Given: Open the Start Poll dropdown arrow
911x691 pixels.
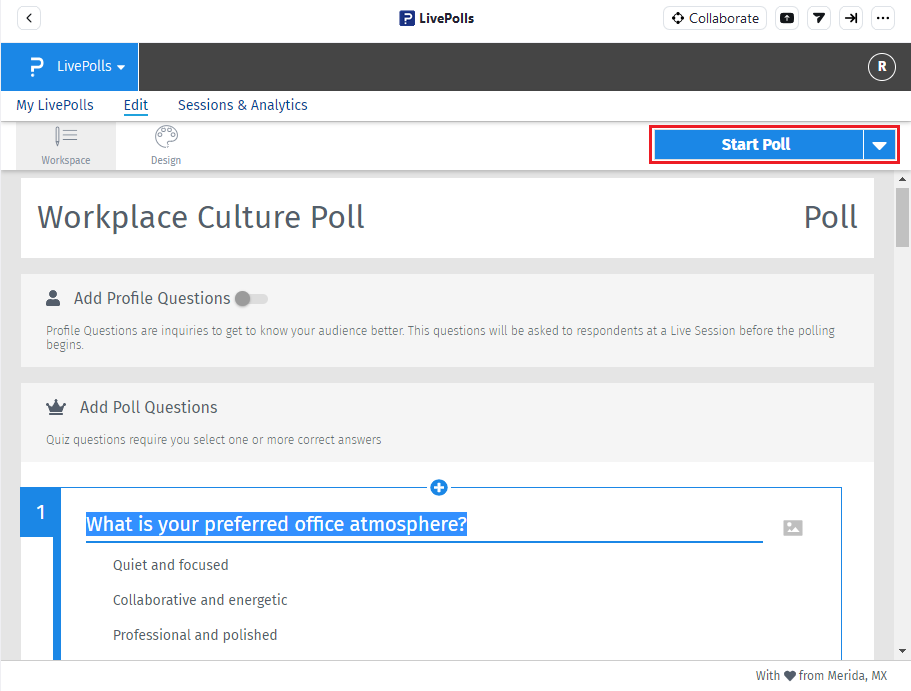Looking at the screenshot, I should (879, 144).
